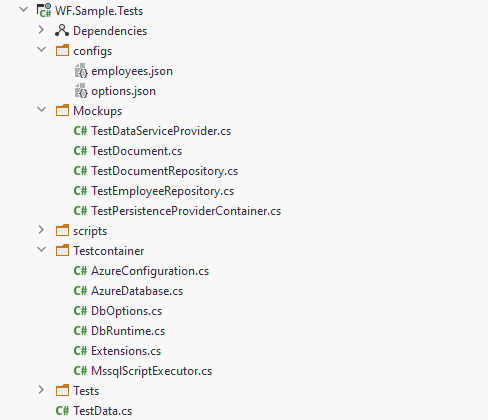Open TestPersistenceProviderContainer.cs

[186, 211]
